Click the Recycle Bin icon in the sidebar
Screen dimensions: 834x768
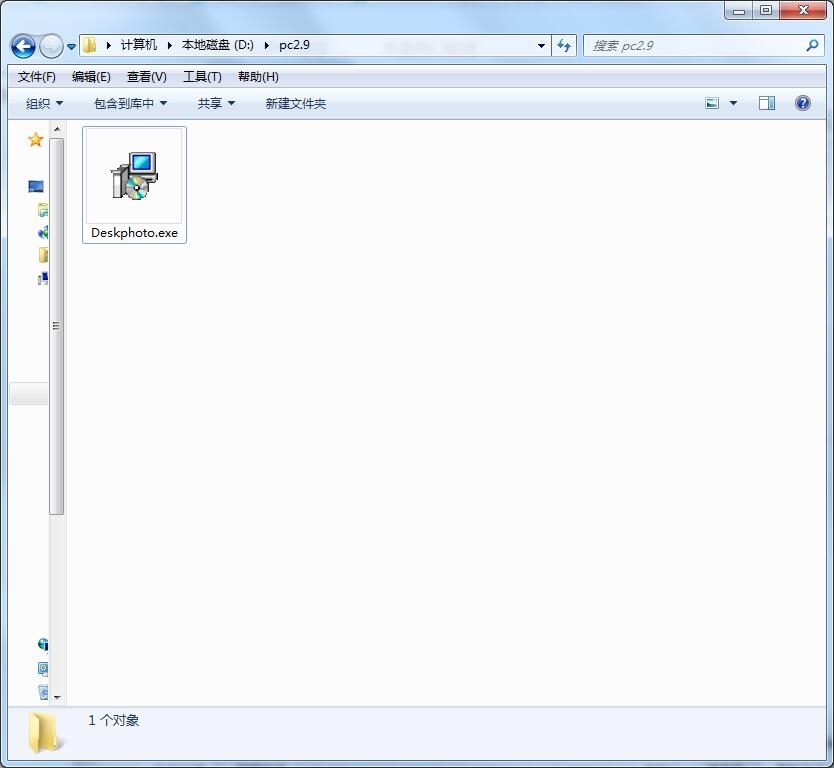(x=43, y=691)
